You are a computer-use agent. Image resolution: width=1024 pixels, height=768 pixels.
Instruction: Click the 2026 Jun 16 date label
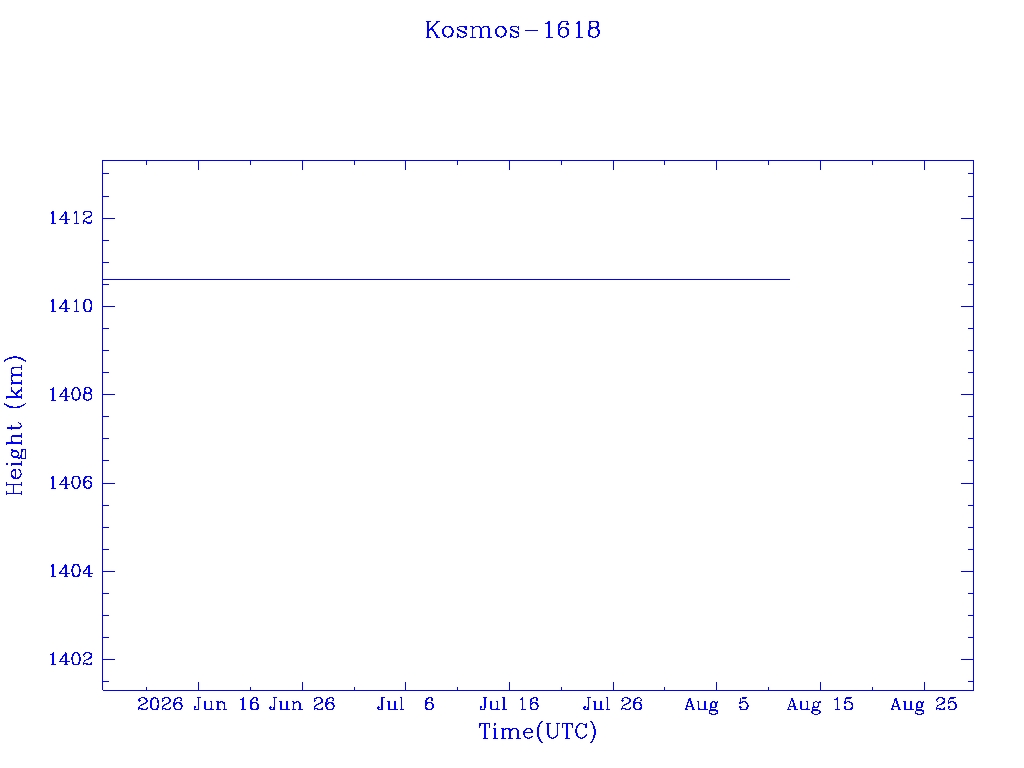(199, 705)
